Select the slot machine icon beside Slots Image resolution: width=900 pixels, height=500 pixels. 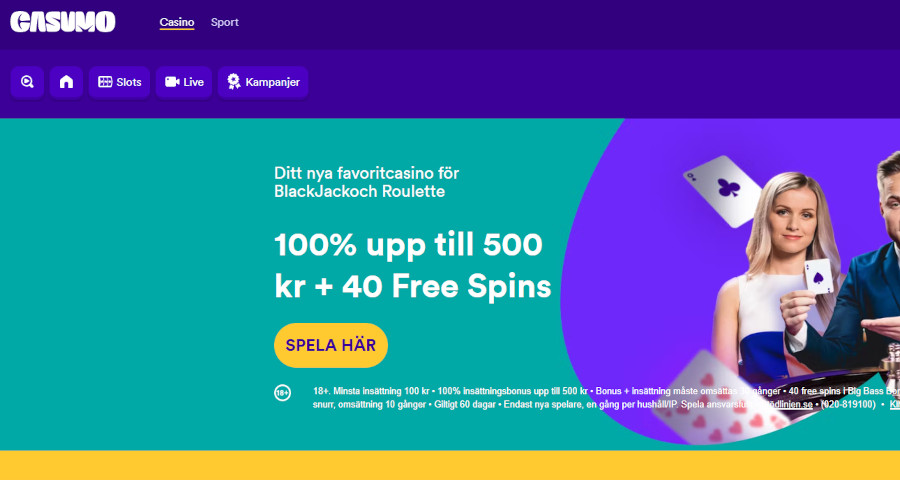click(105, 82)
